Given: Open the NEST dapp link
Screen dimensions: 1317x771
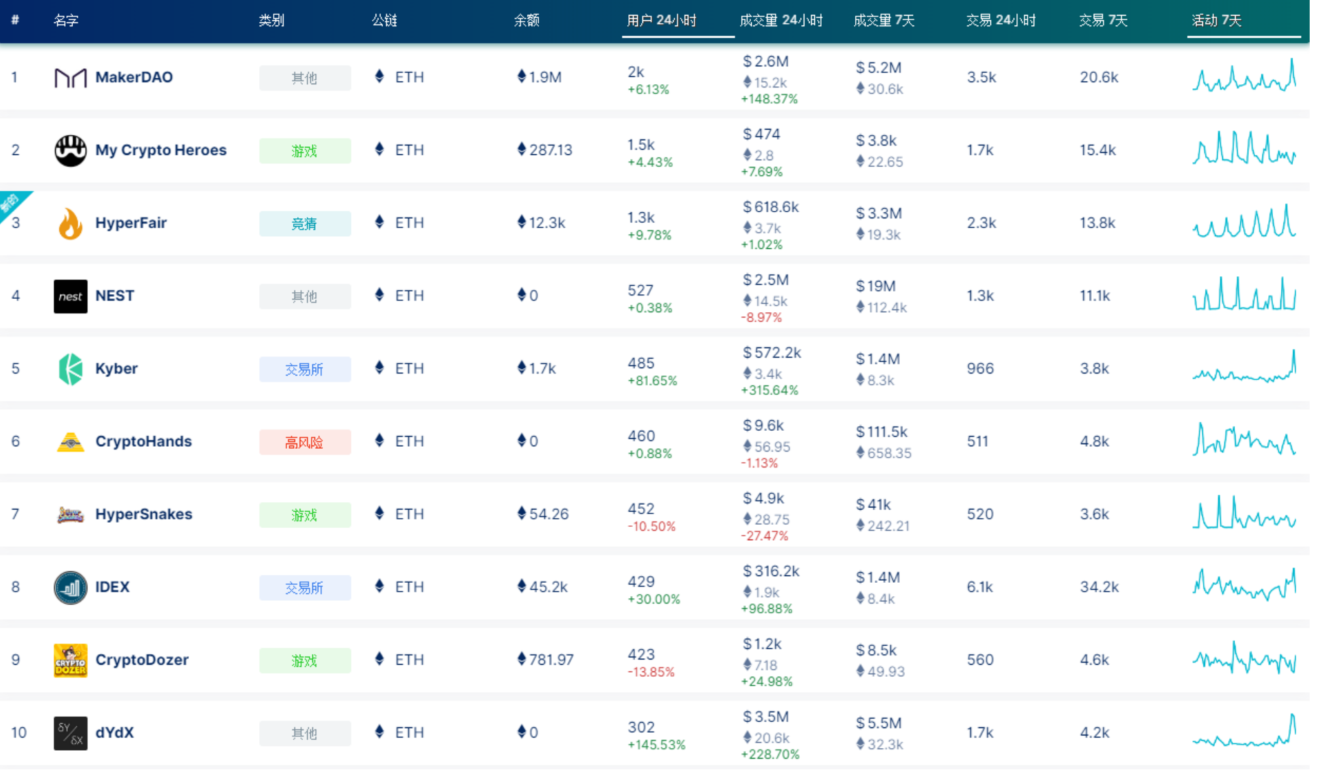Looking at the screenshot, I should pyautogui.click(x=115, y=295).
